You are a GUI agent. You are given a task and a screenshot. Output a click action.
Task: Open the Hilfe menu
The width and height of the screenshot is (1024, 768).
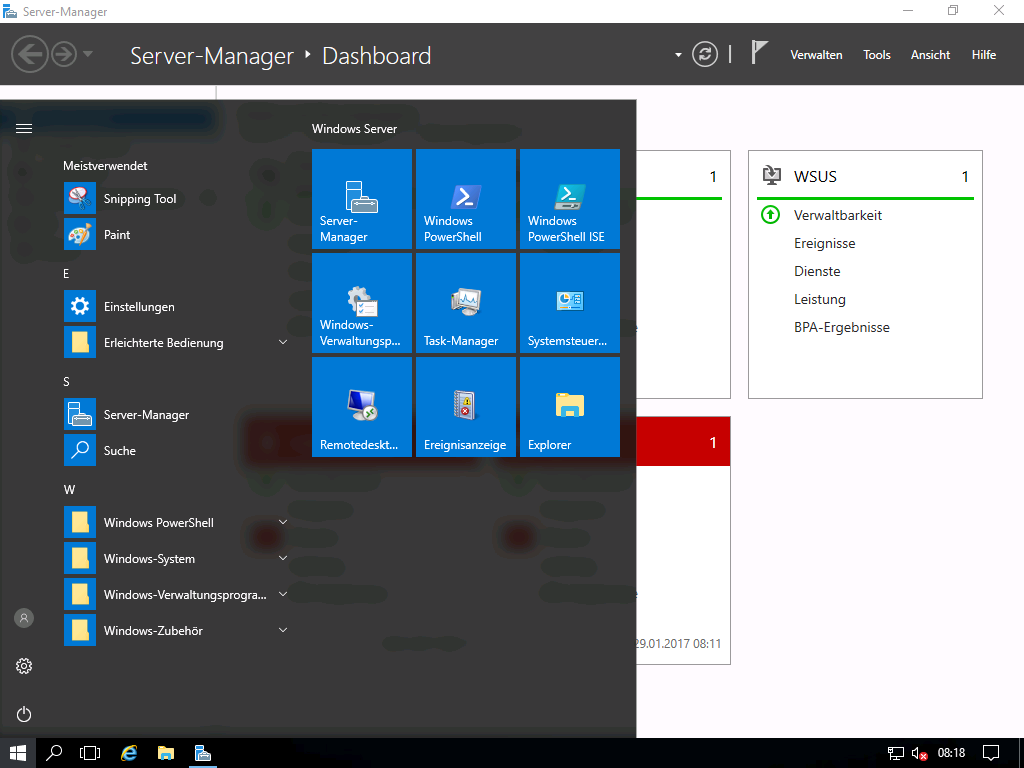[984, 55]
